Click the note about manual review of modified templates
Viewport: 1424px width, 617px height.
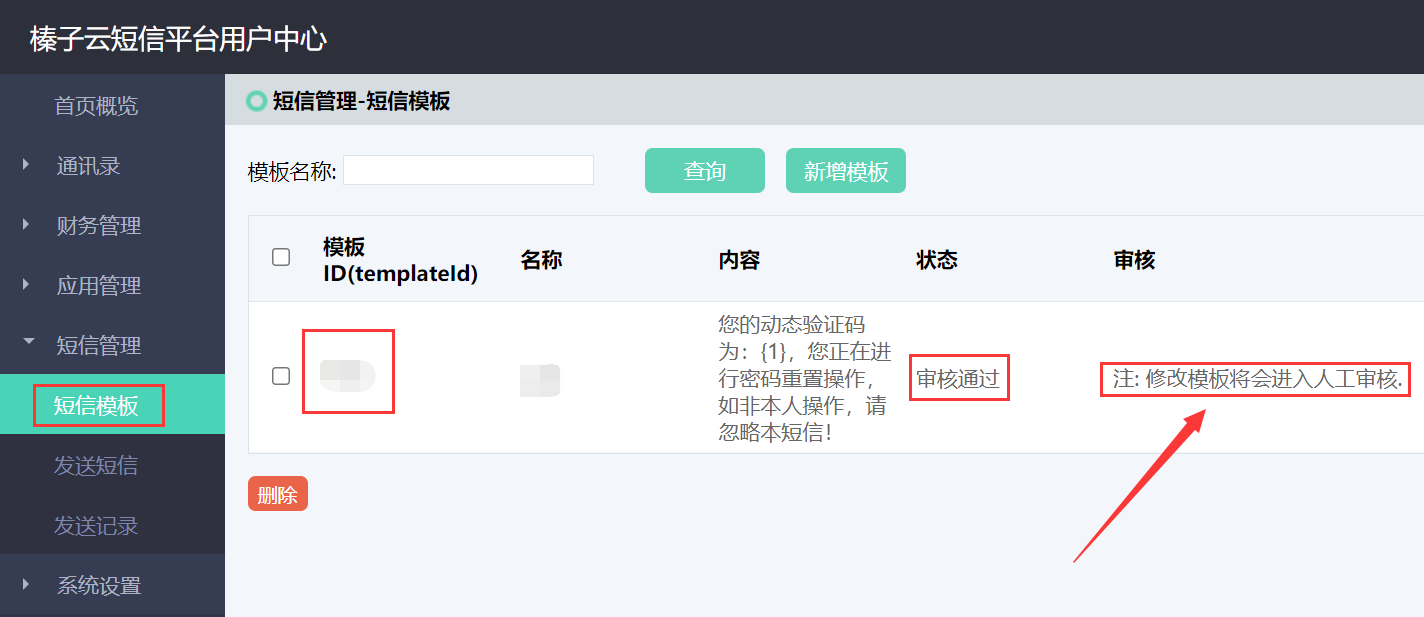click(1254, 378)
